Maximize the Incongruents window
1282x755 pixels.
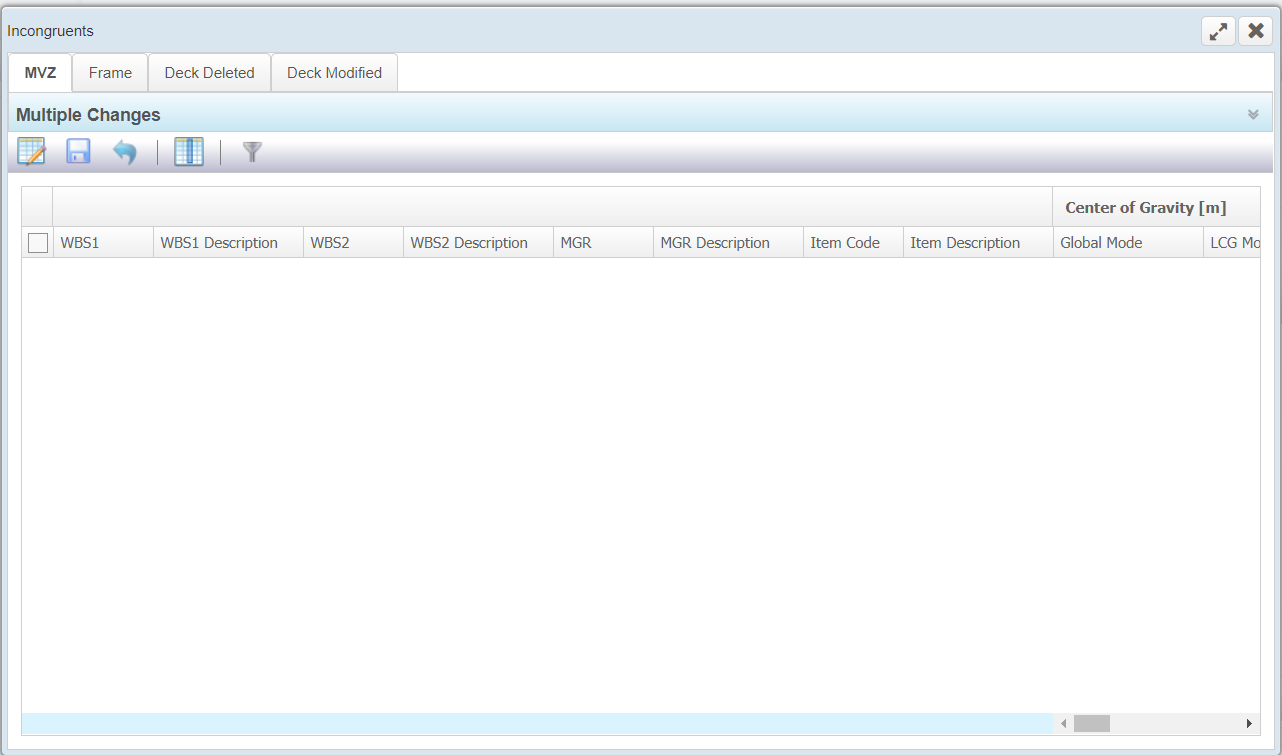1218,31
